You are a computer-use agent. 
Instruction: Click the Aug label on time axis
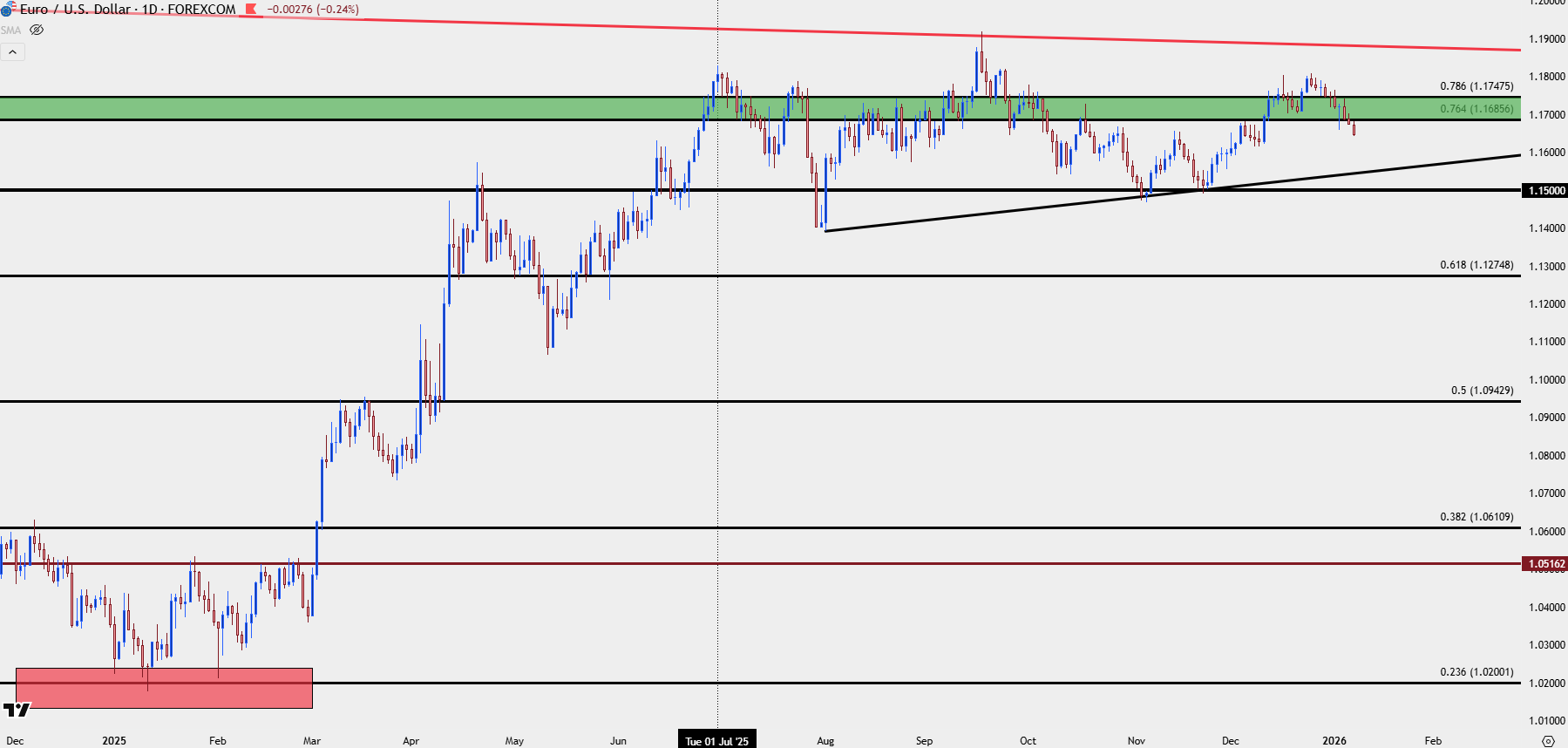825,741
